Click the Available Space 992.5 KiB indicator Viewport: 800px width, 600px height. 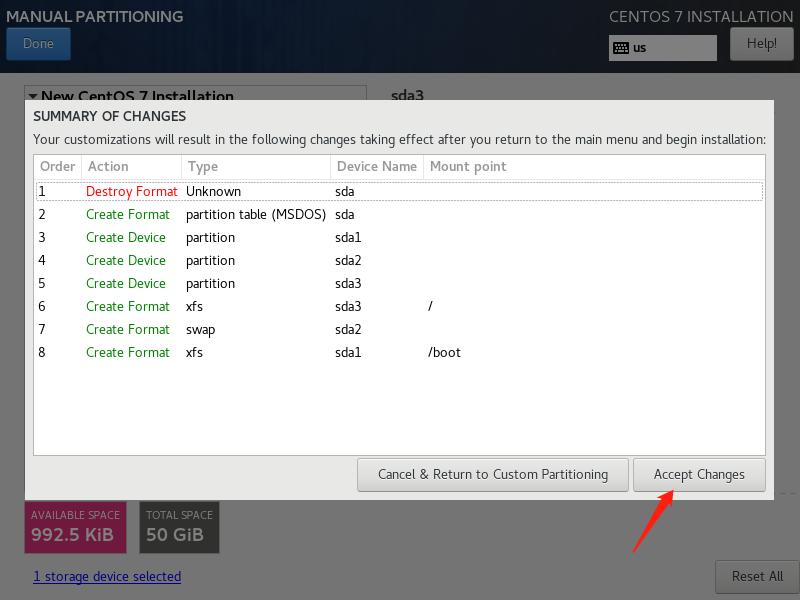[x=75, y=527]
